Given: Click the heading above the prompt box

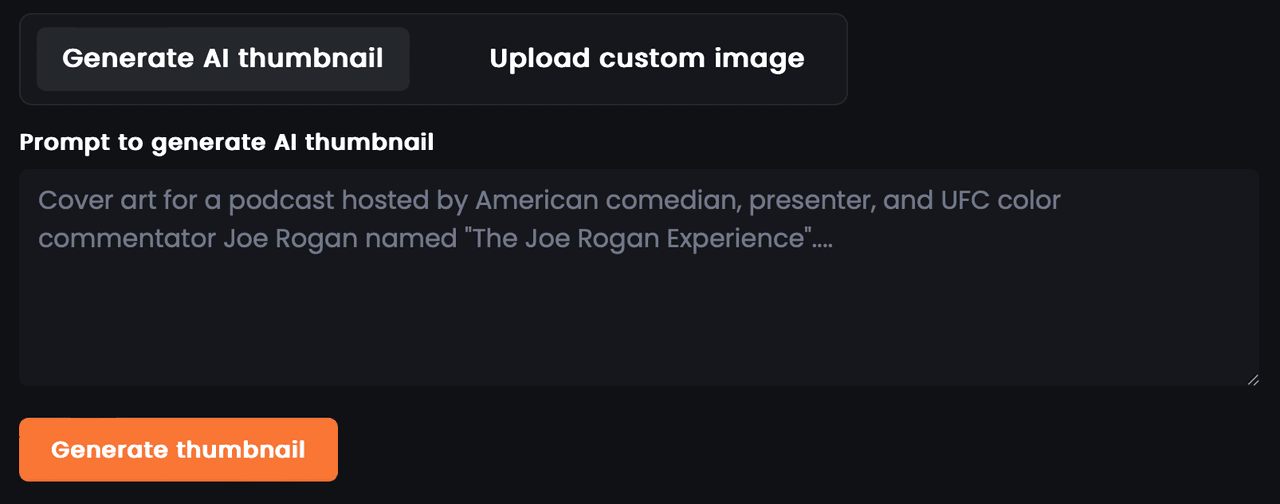Looking at the screenshot, I should click(x=226, y=142).
